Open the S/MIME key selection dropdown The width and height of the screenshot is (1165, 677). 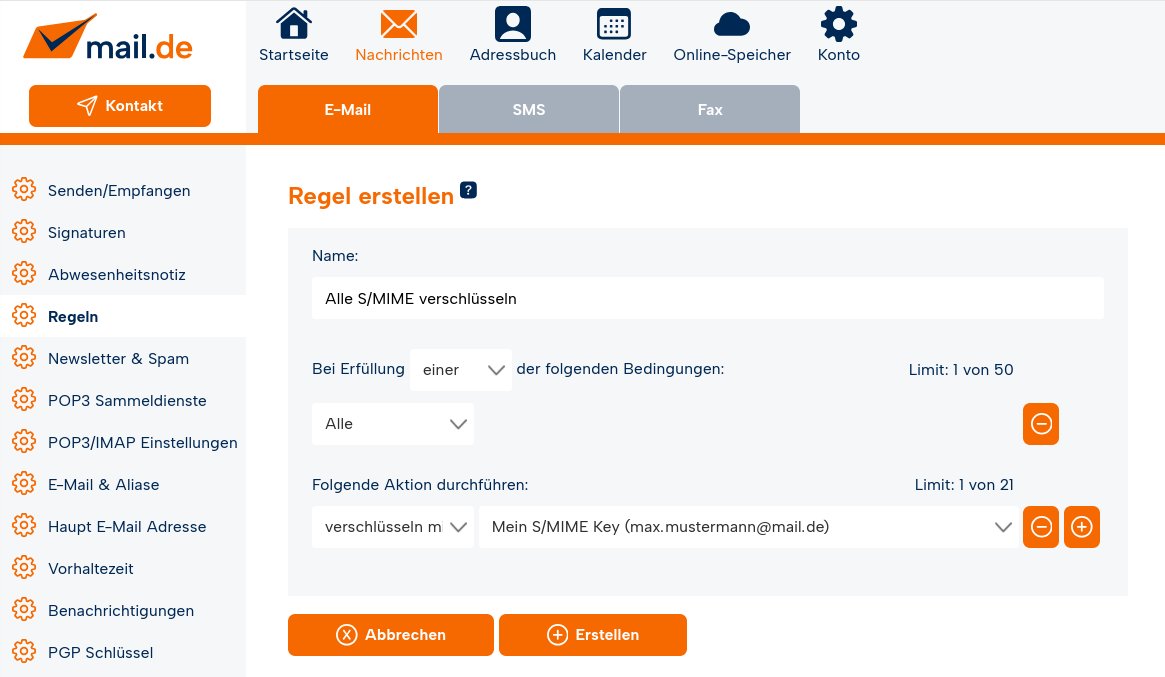click(748, 527)
